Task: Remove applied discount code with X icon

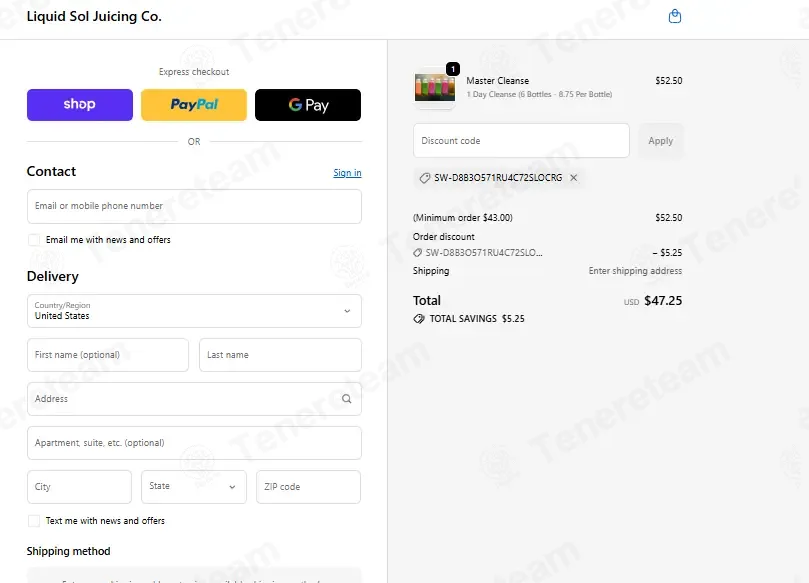Action: coord(573,177)
